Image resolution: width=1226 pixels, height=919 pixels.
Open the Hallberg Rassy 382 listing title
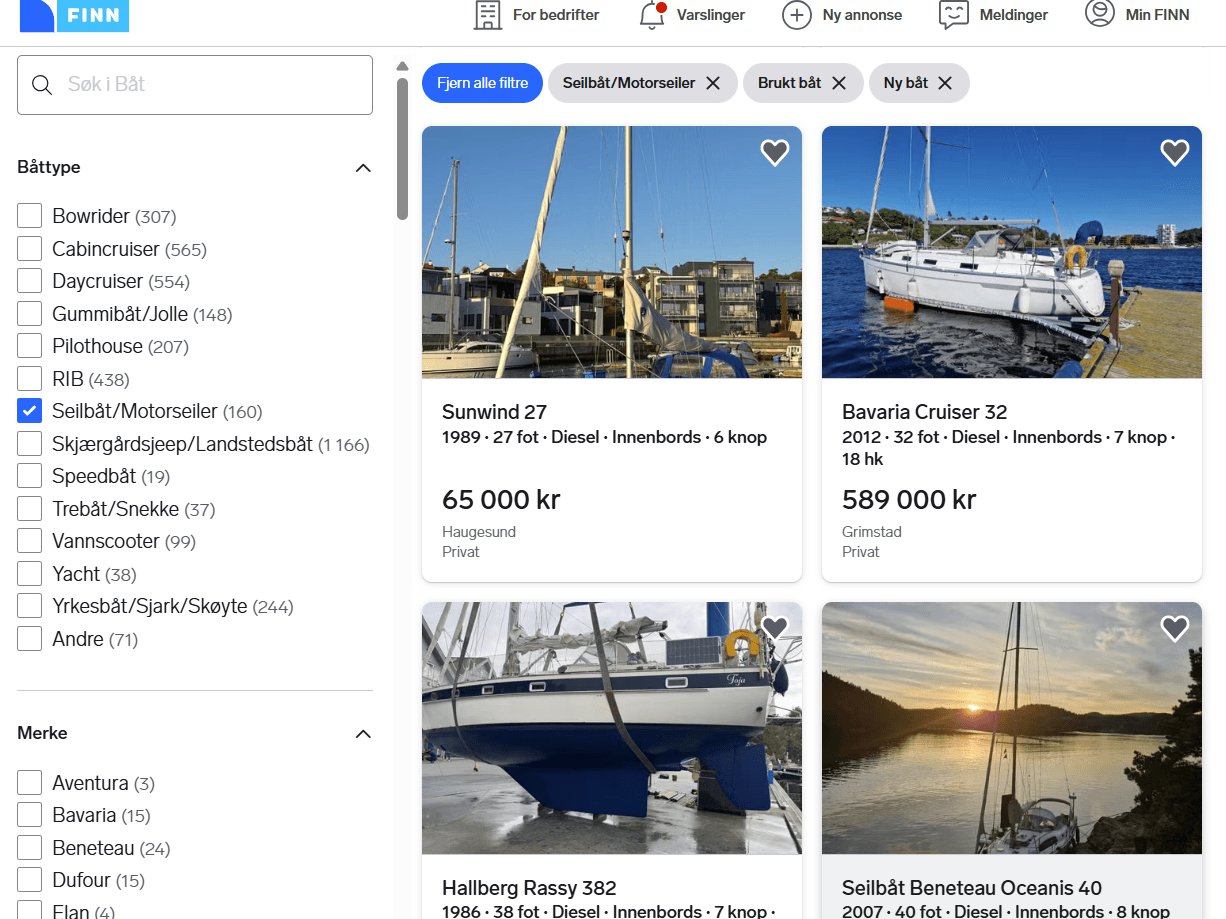coord(529,888)
